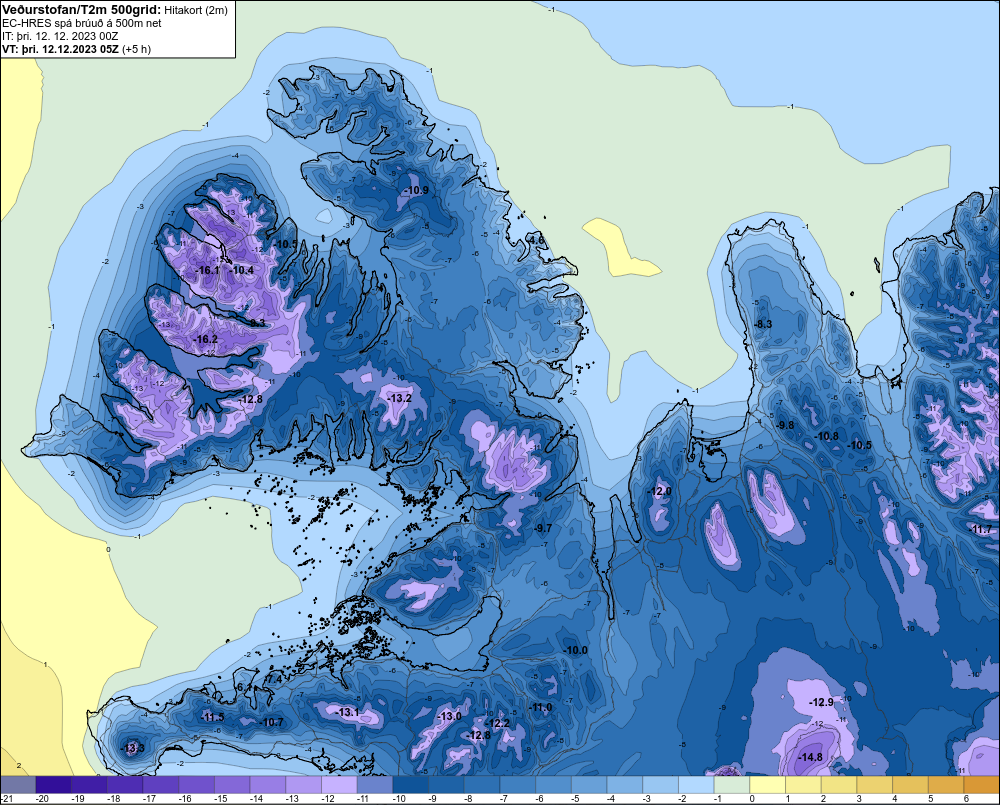The height and width of the screenshot is (805, 1000).
Task: Click the -16.2 temperature label
Action: pyautogui.click(x=205, y=339)
